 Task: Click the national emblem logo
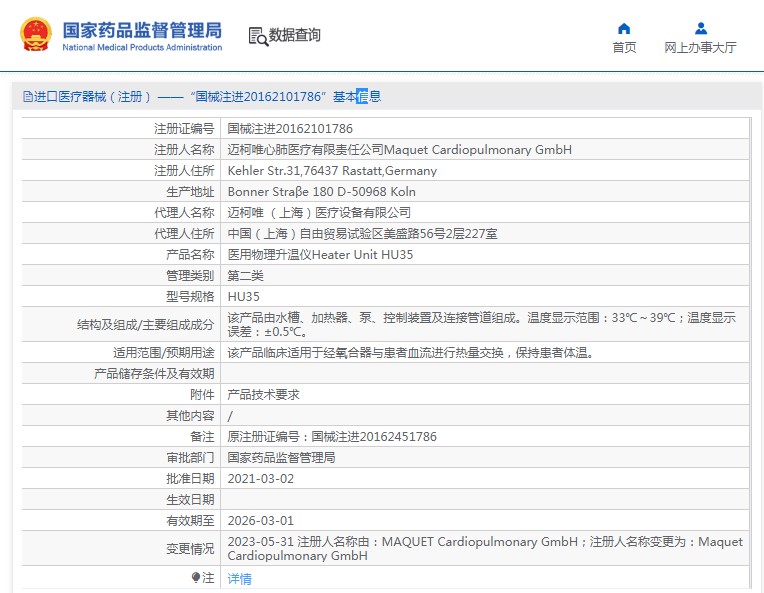pos(36,34)
